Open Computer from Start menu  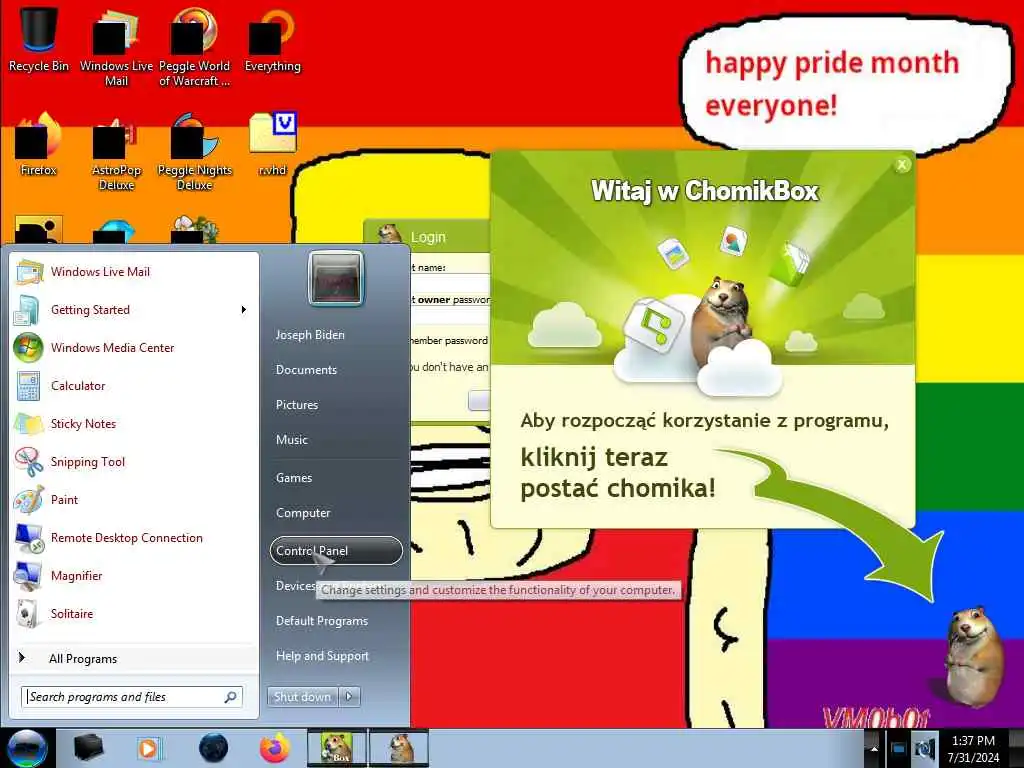[x=303, y=513]
